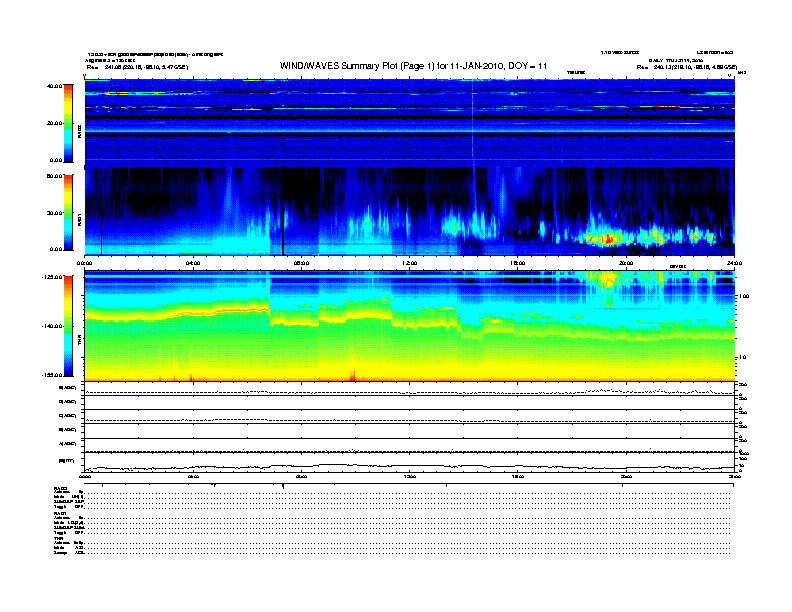The image size is (792, 612).
Task: Click the TNR spectrogram color scale bar
Action: (68, 326)
